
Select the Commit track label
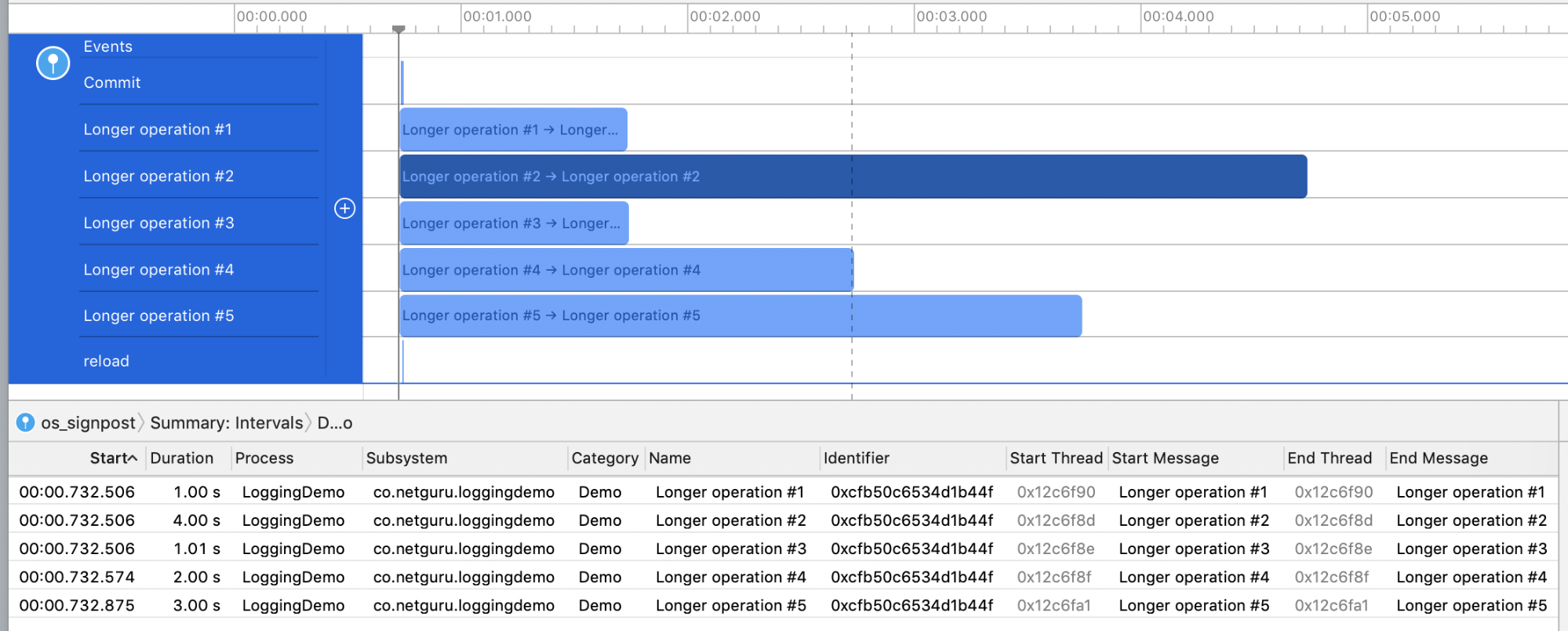tap(112, 82)
